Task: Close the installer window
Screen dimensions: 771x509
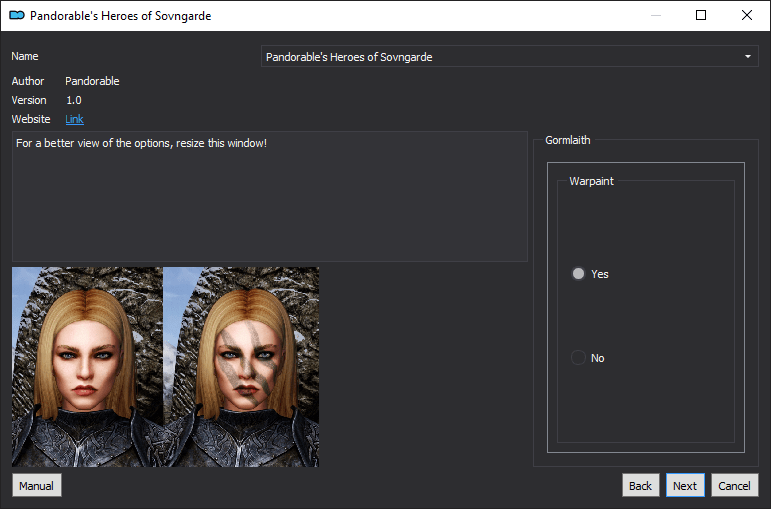Action: coord(746,15)
